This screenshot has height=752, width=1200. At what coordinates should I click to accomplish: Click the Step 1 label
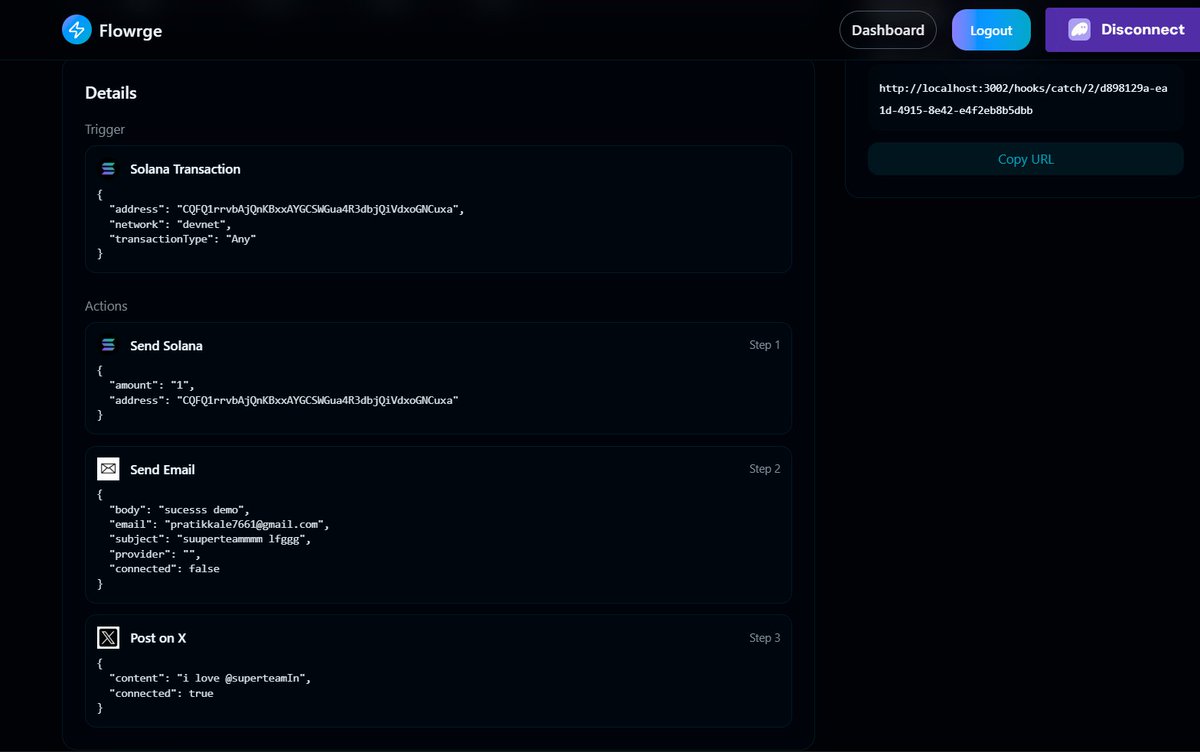pyautogui.click(x=765, y=345)
